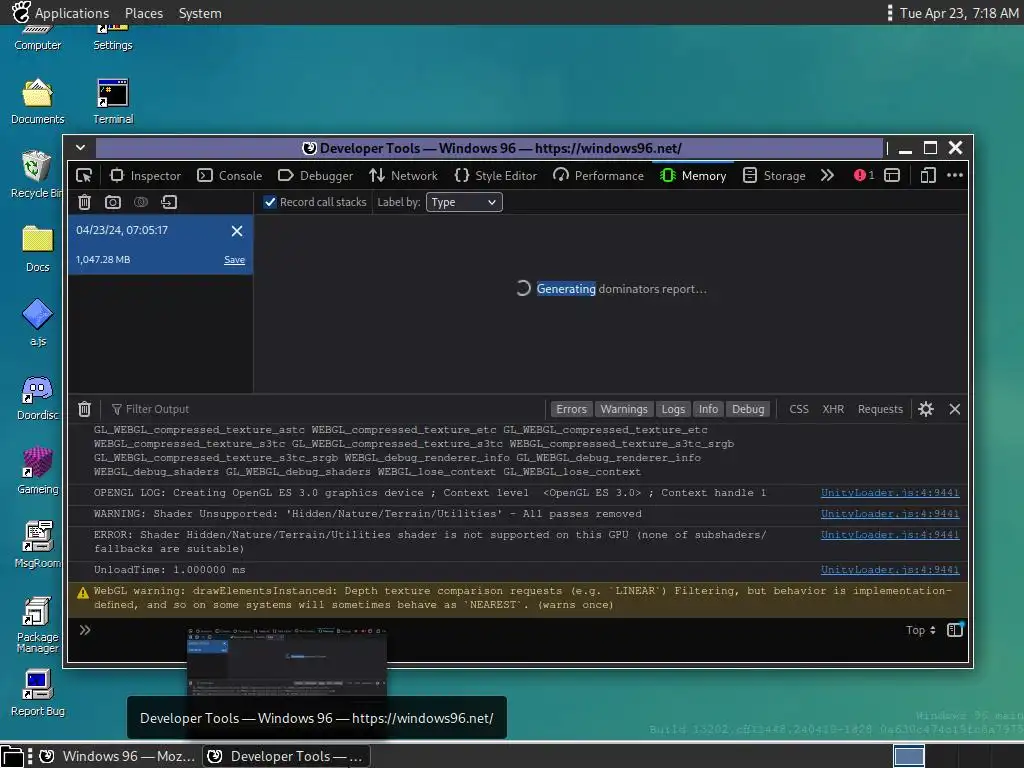Image resolution: width=1024 pixels, height=768 pixels.
Task: Uncheck Record call stacks checkbox
Action: tap(270, 202)
